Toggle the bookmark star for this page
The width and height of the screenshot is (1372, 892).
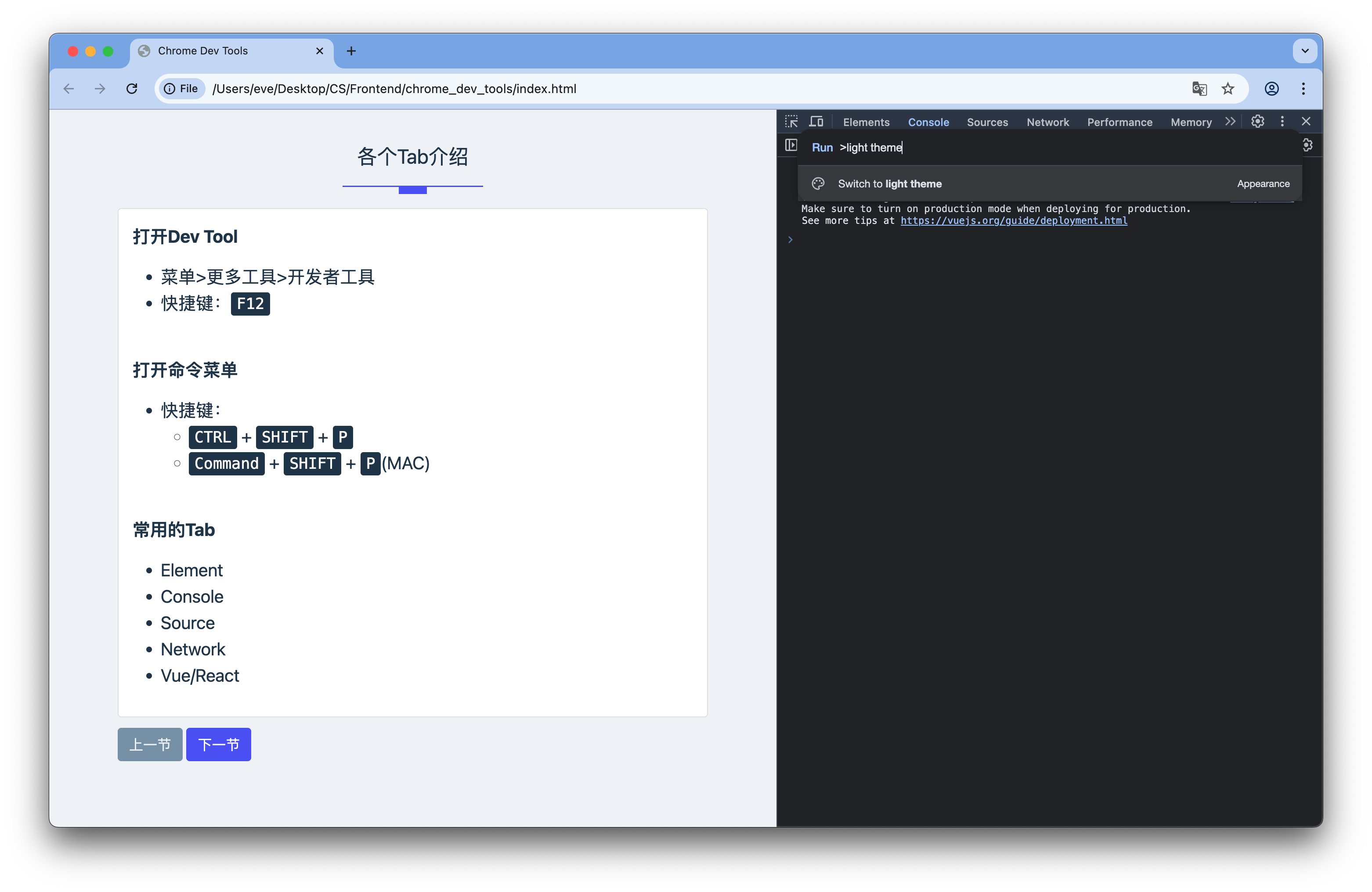pyautogui.click(x=1228, y=89)
